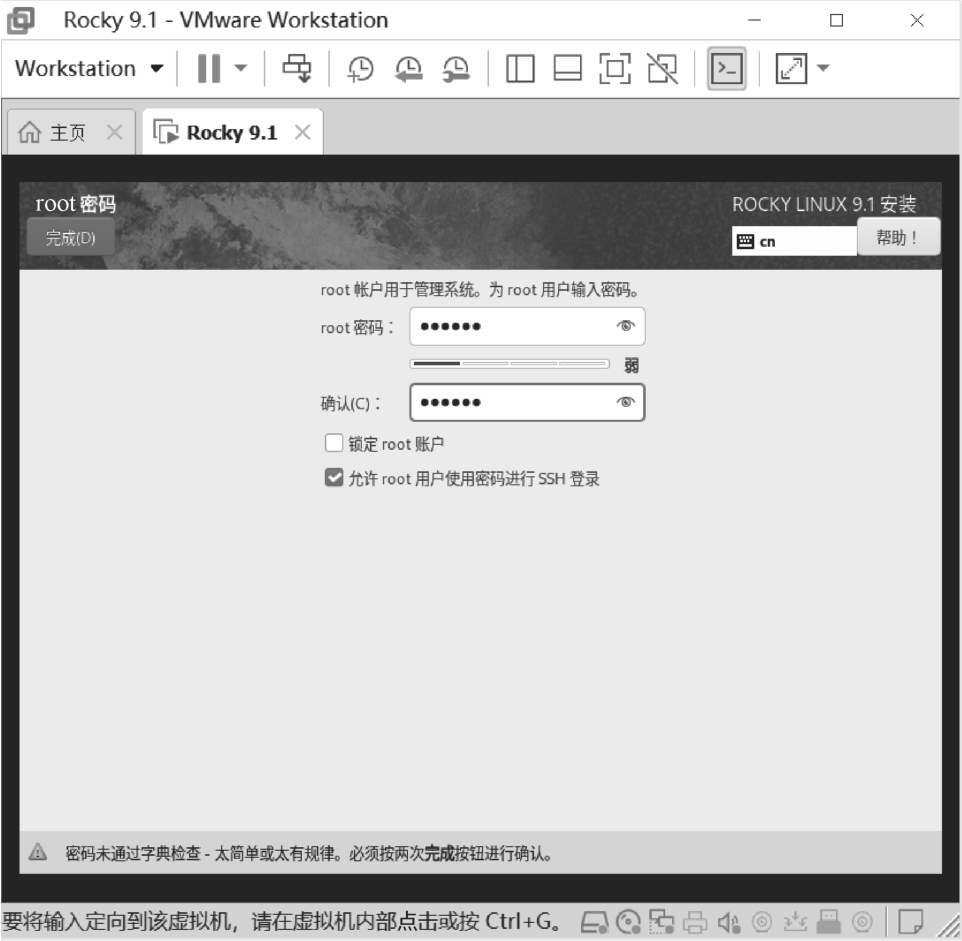Reveal the root password with eye icon
This screenshot has width=962, height=941.
(x=626, y=326)
